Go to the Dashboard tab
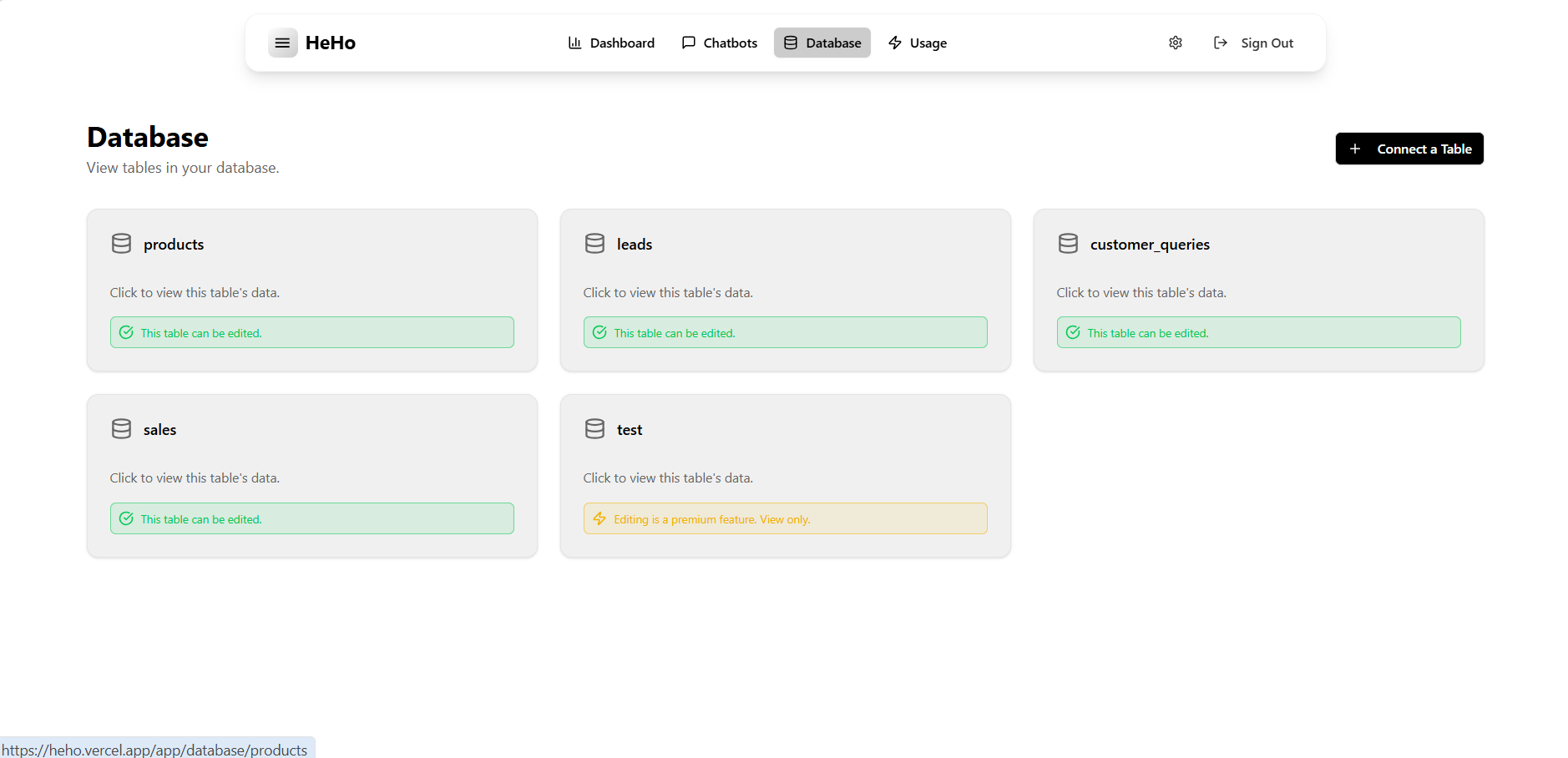 tap(611, 43)
